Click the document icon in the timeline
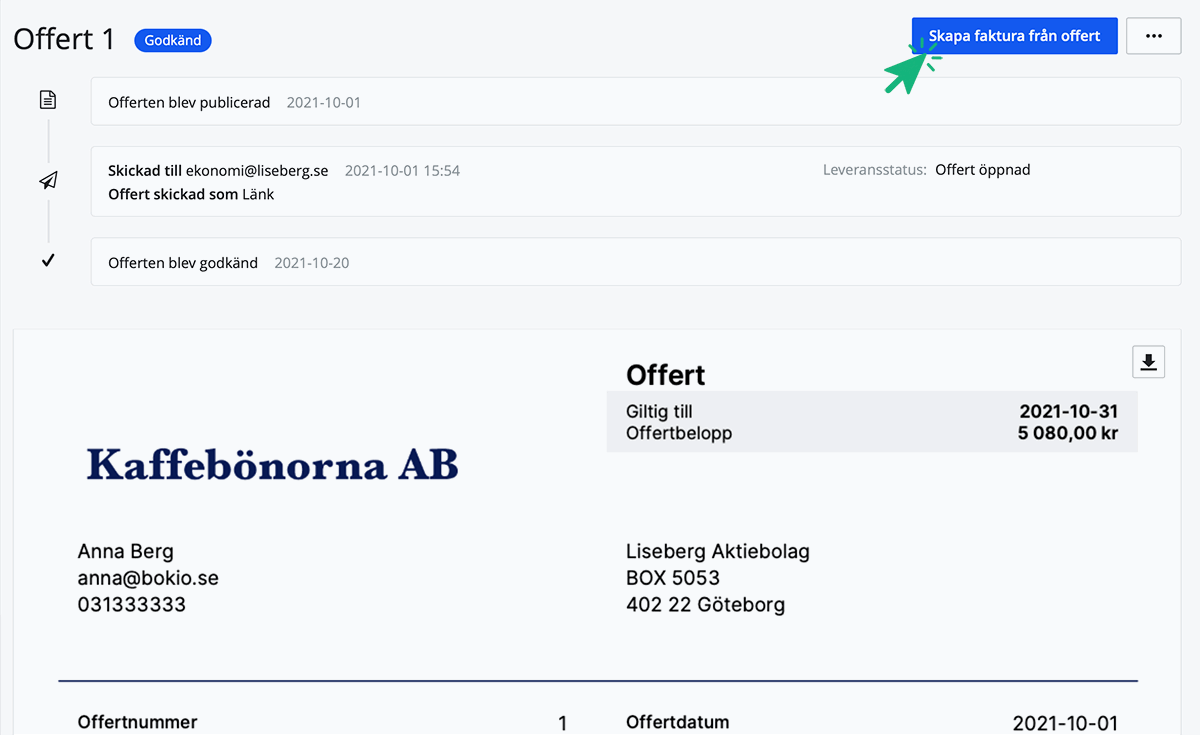Image resolution: width=1200 pixels, height=735 pixels. coord(48,100)
